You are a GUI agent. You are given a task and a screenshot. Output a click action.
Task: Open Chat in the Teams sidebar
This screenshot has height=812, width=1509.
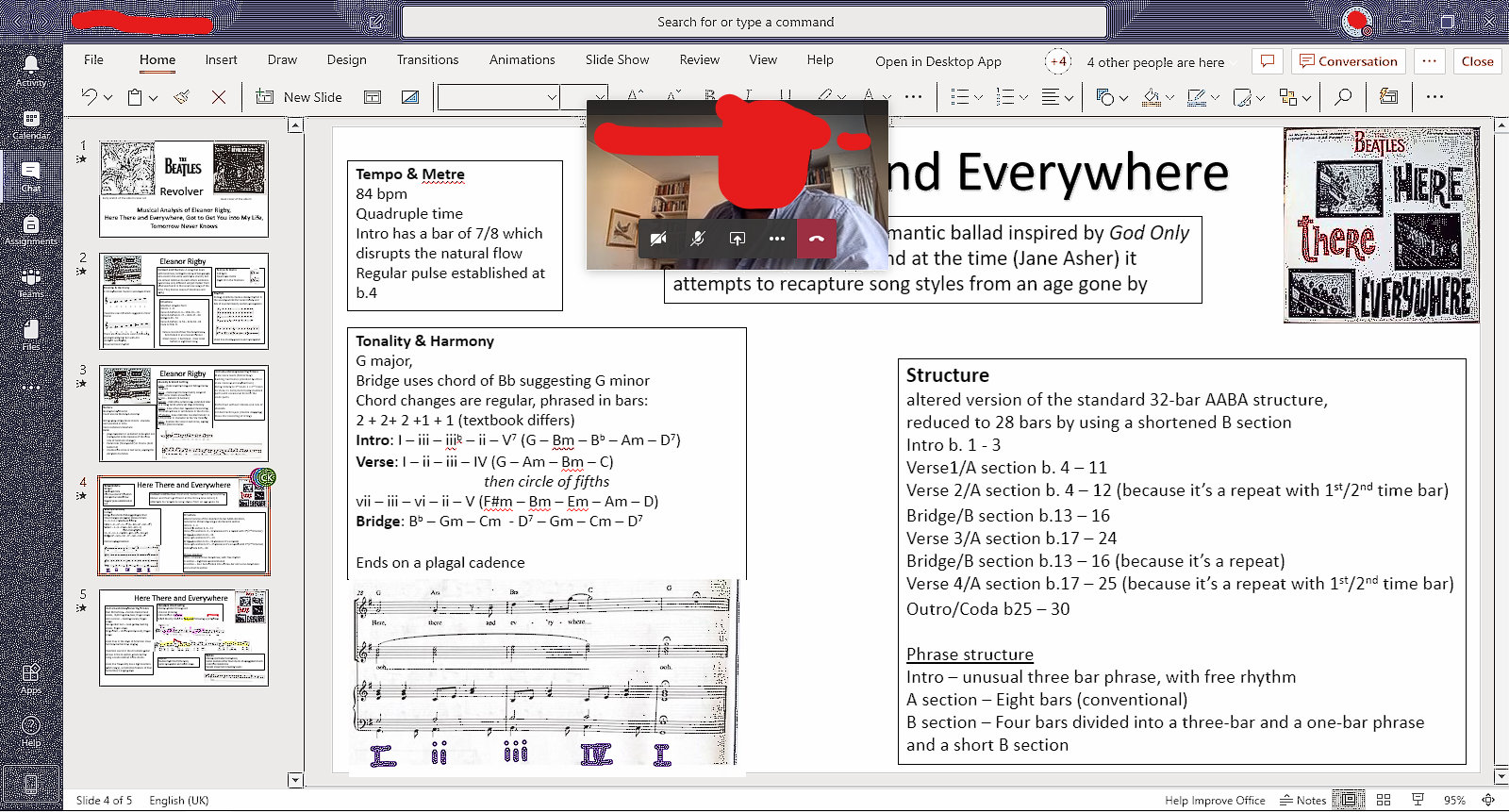click(30, 176)
